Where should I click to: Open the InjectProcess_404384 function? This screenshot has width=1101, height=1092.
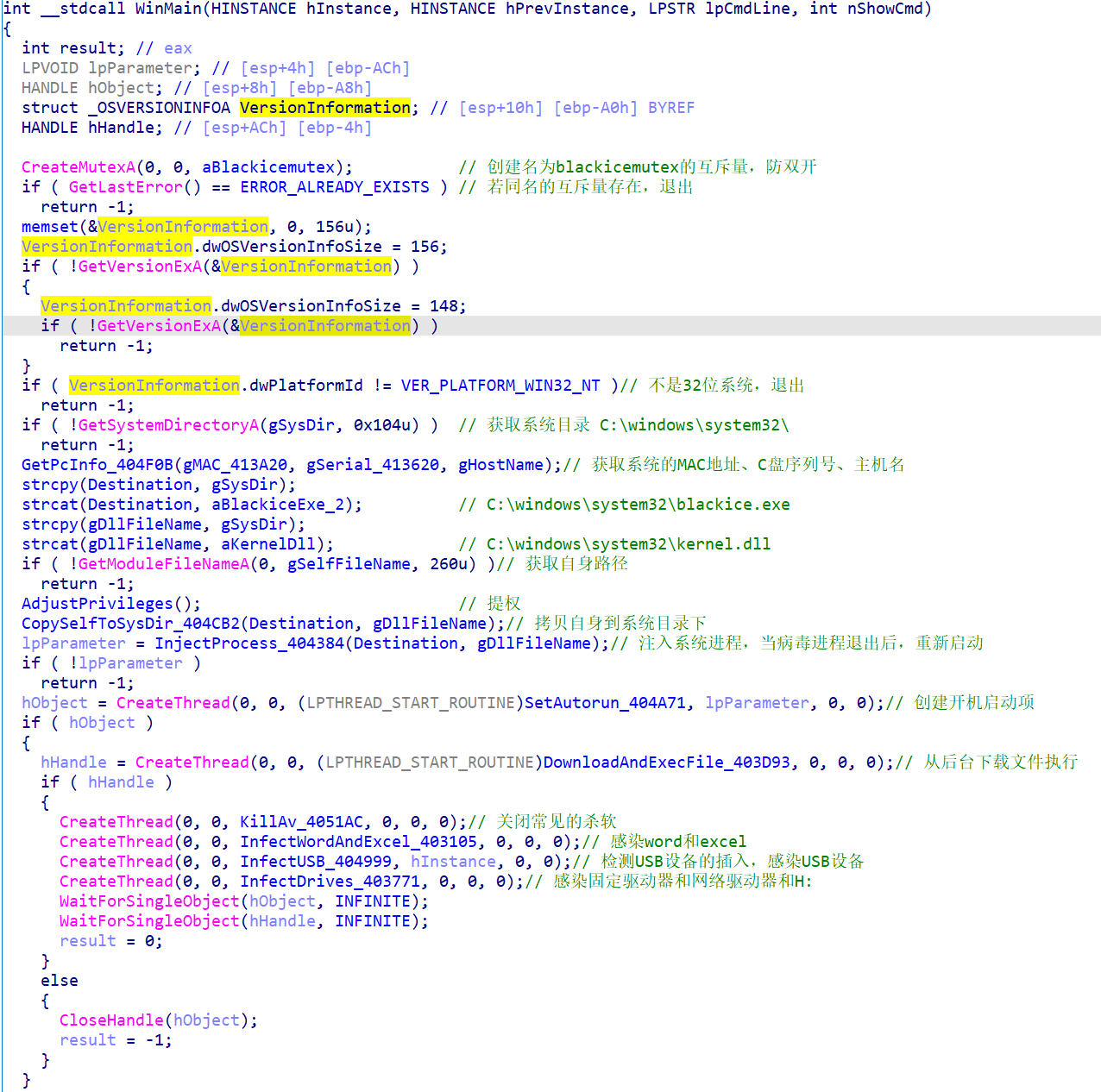[x=249, y=643]
